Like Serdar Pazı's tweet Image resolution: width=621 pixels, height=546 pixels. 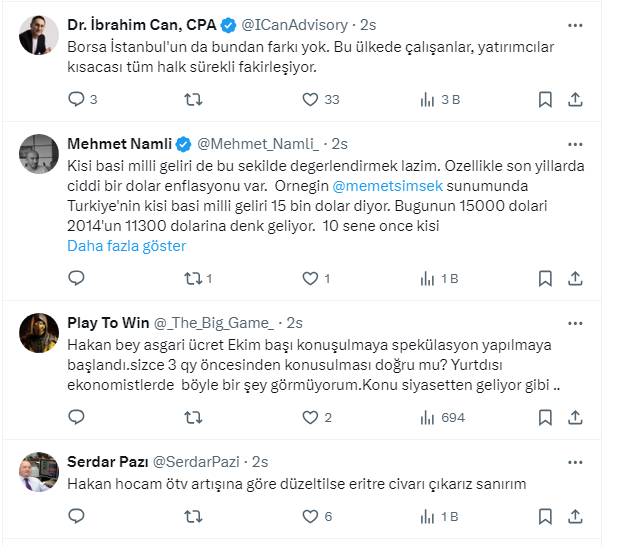coord(310,517)
